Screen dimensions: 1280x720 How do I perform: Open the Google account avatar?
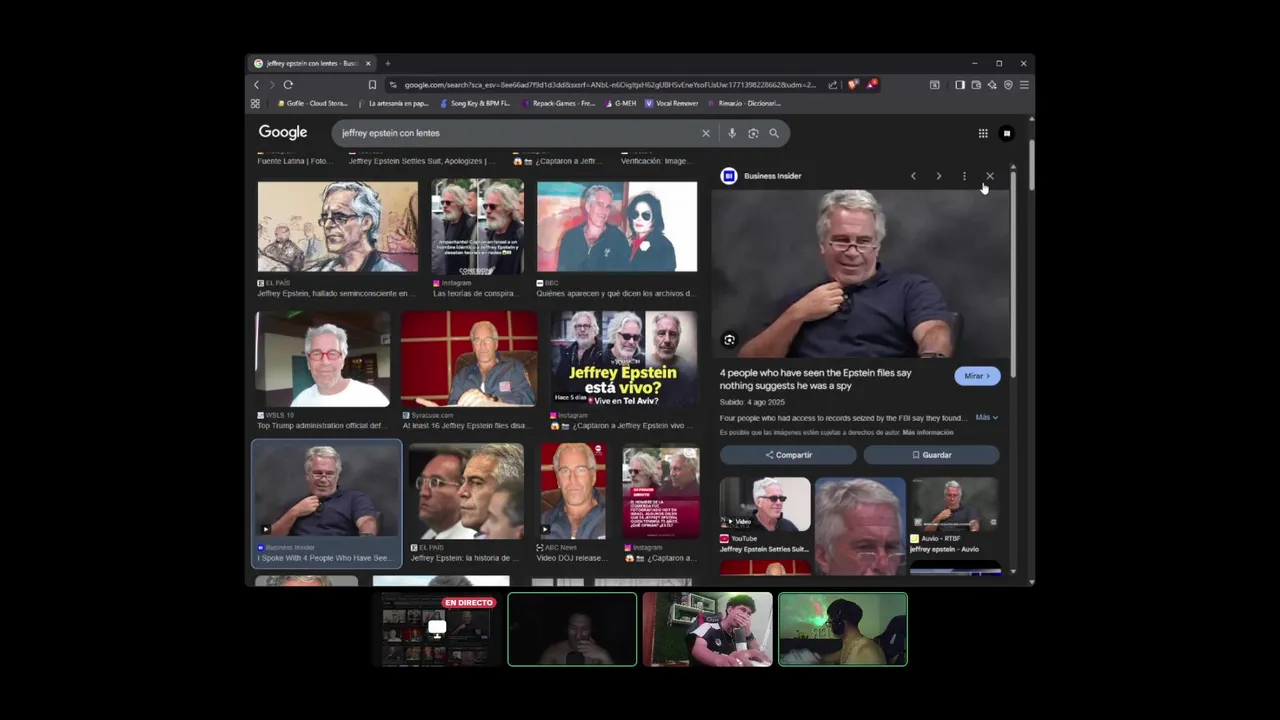1007,133
